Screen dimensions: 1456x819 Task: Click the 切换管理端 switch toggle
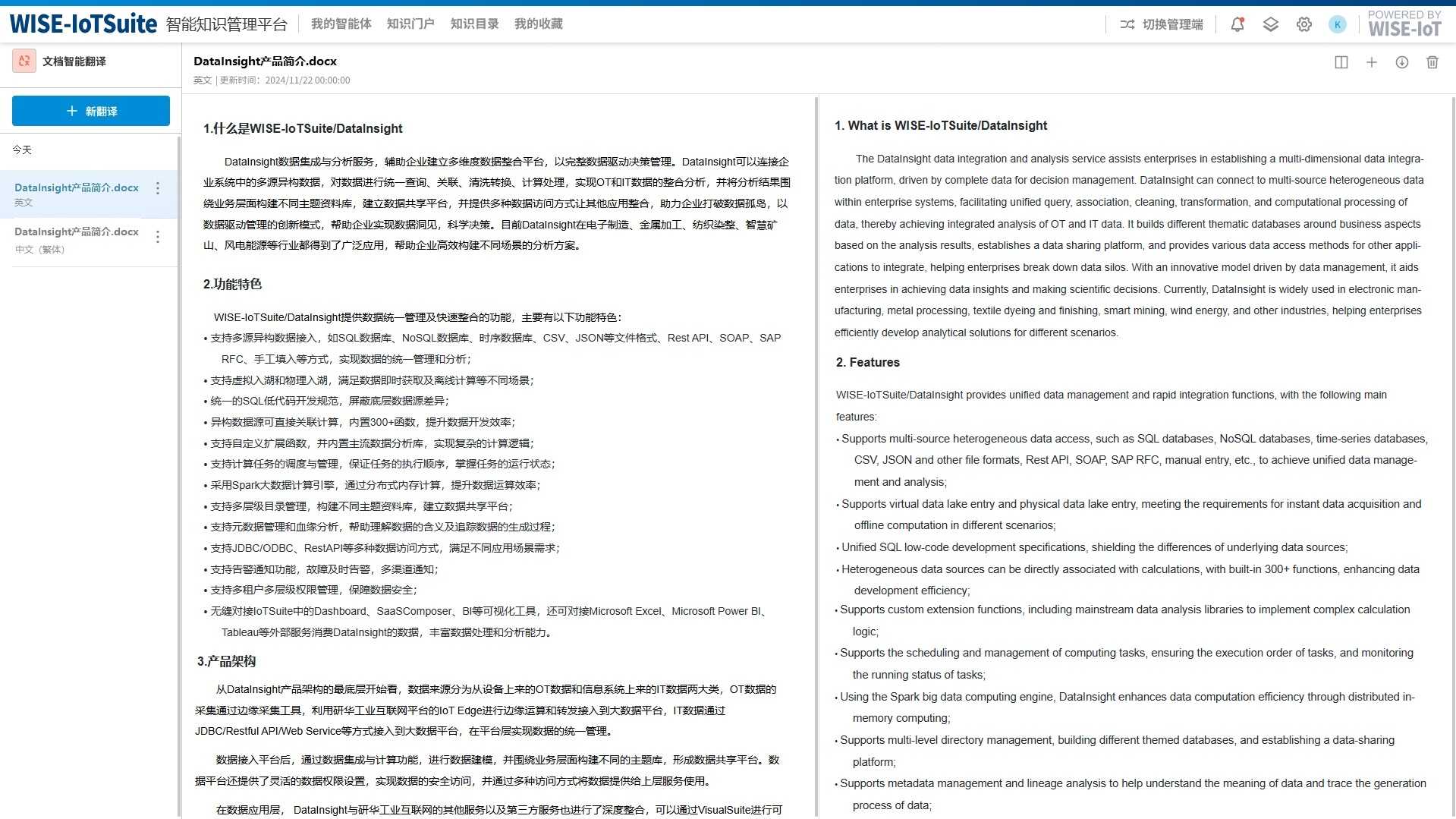click(x=1171, y=24)
